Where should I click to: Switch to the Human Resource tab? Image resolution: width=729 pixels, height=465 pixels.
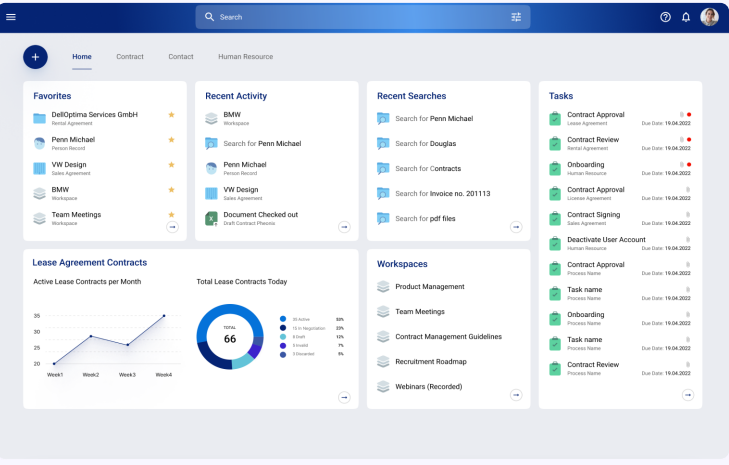(245, 57)
